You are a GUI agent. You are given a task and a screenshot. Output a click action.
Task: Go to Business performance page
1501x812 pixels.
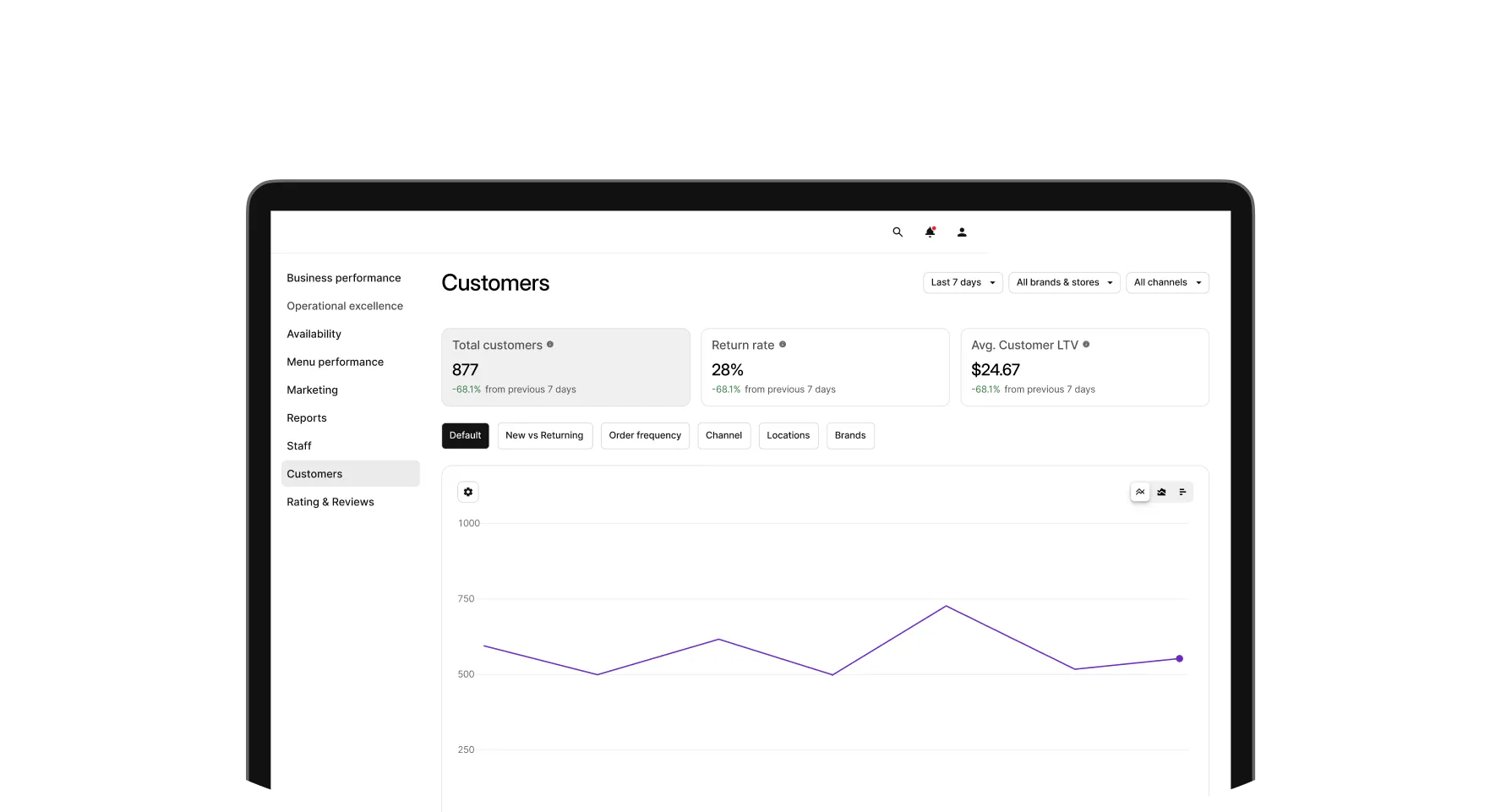(343, 278)
